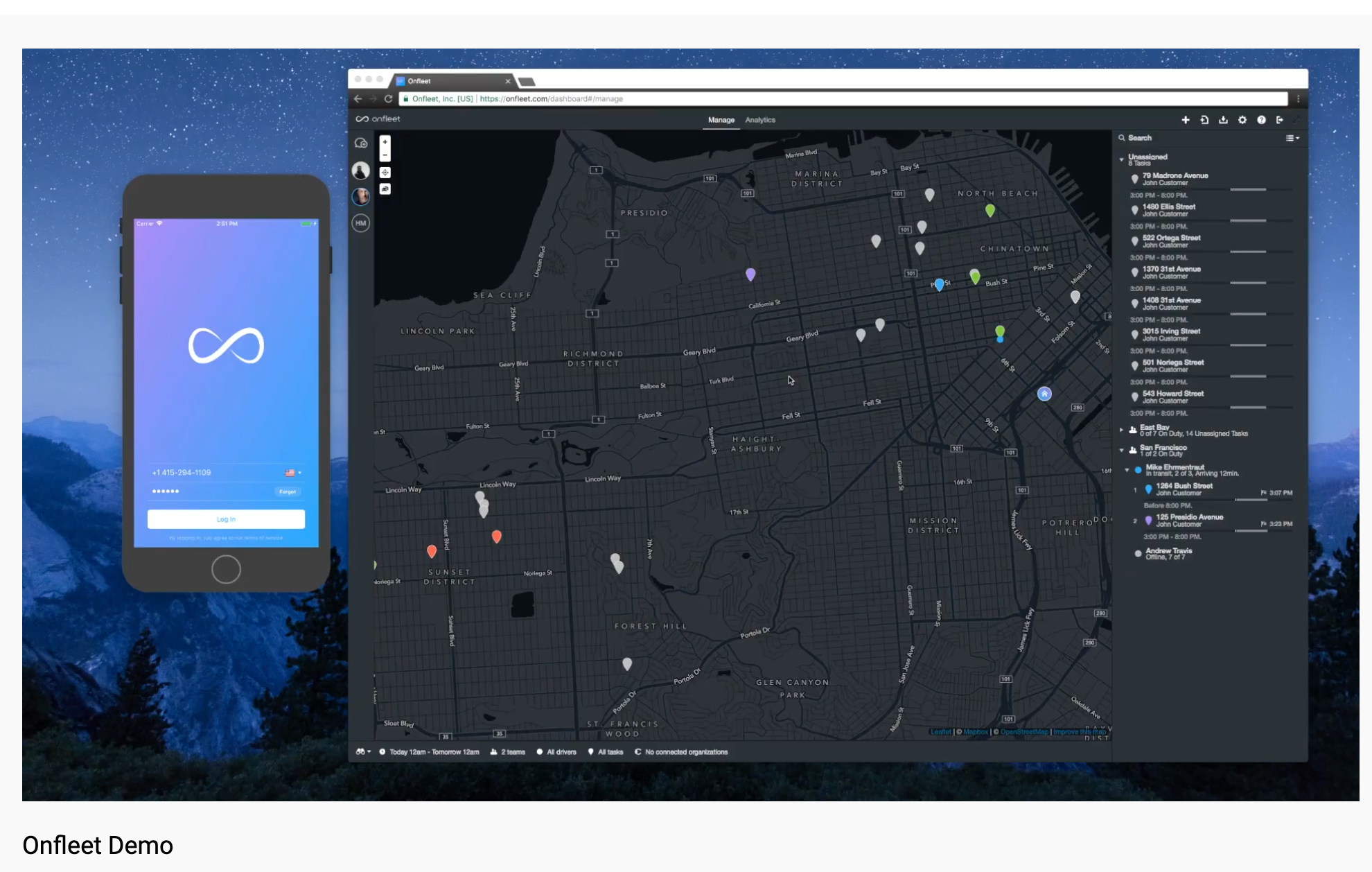Click the plus icon to create task
This screenshot has width=1372, height=872.
[1186, 120]
